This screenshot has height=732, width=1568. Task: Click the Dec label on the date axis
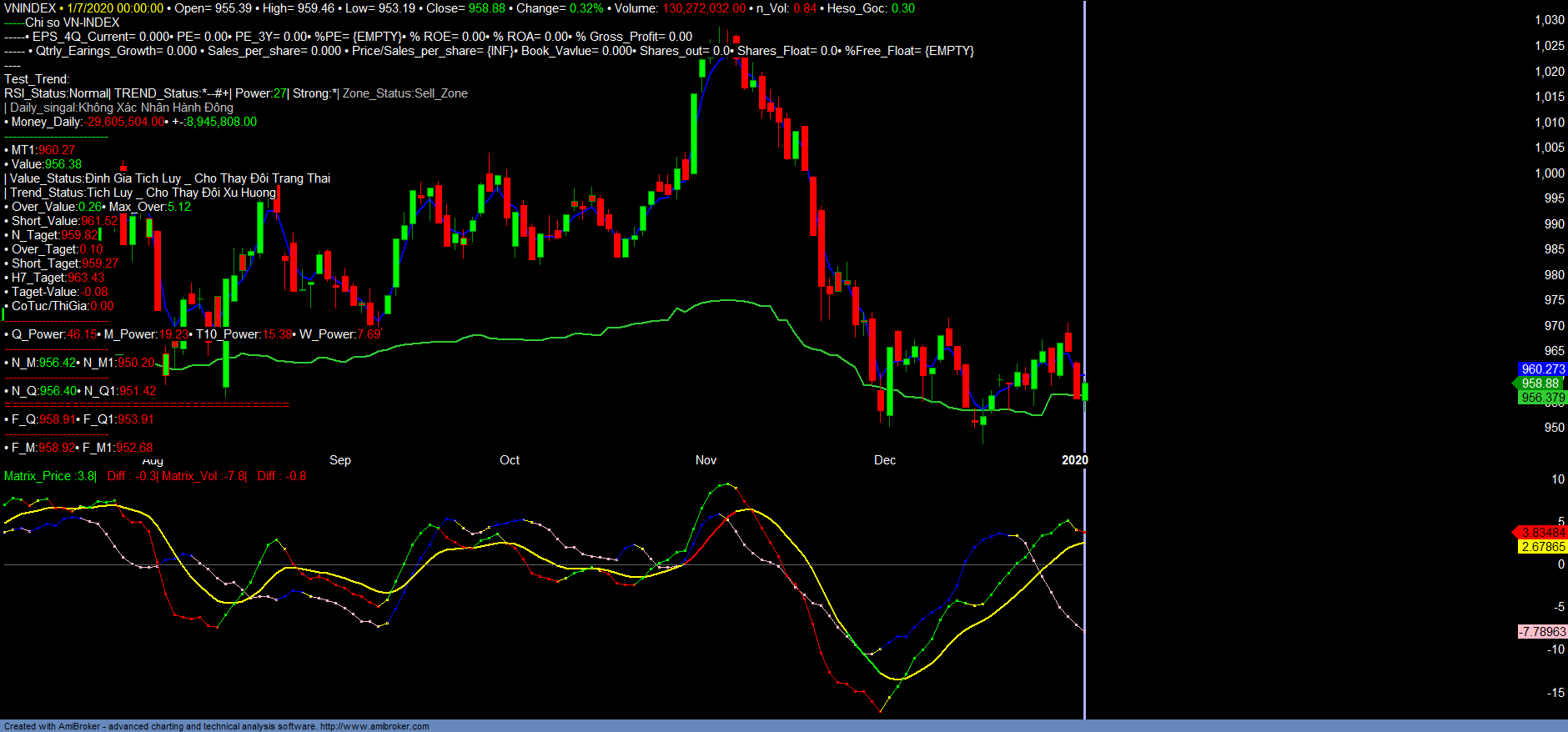click(x=884, y=460)
